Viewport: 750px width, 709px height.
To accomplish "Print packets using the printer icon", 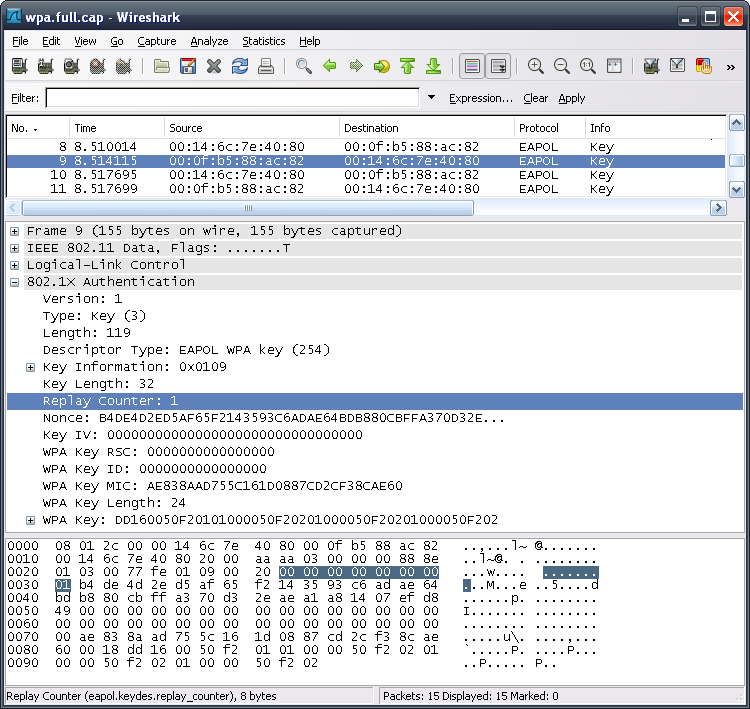I will 265,66.
